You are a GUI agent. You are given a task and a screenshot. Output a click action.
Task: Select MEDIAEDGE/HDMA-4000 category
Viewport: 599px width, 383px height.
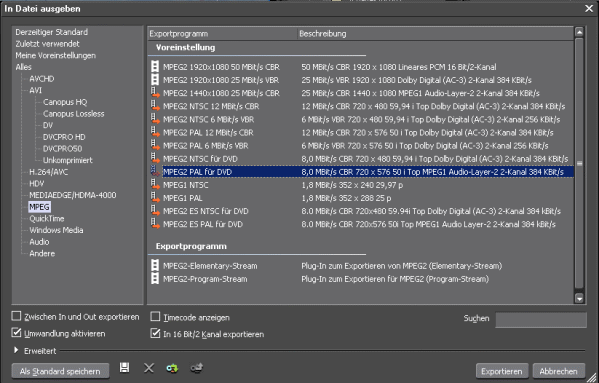click(73, 195)
